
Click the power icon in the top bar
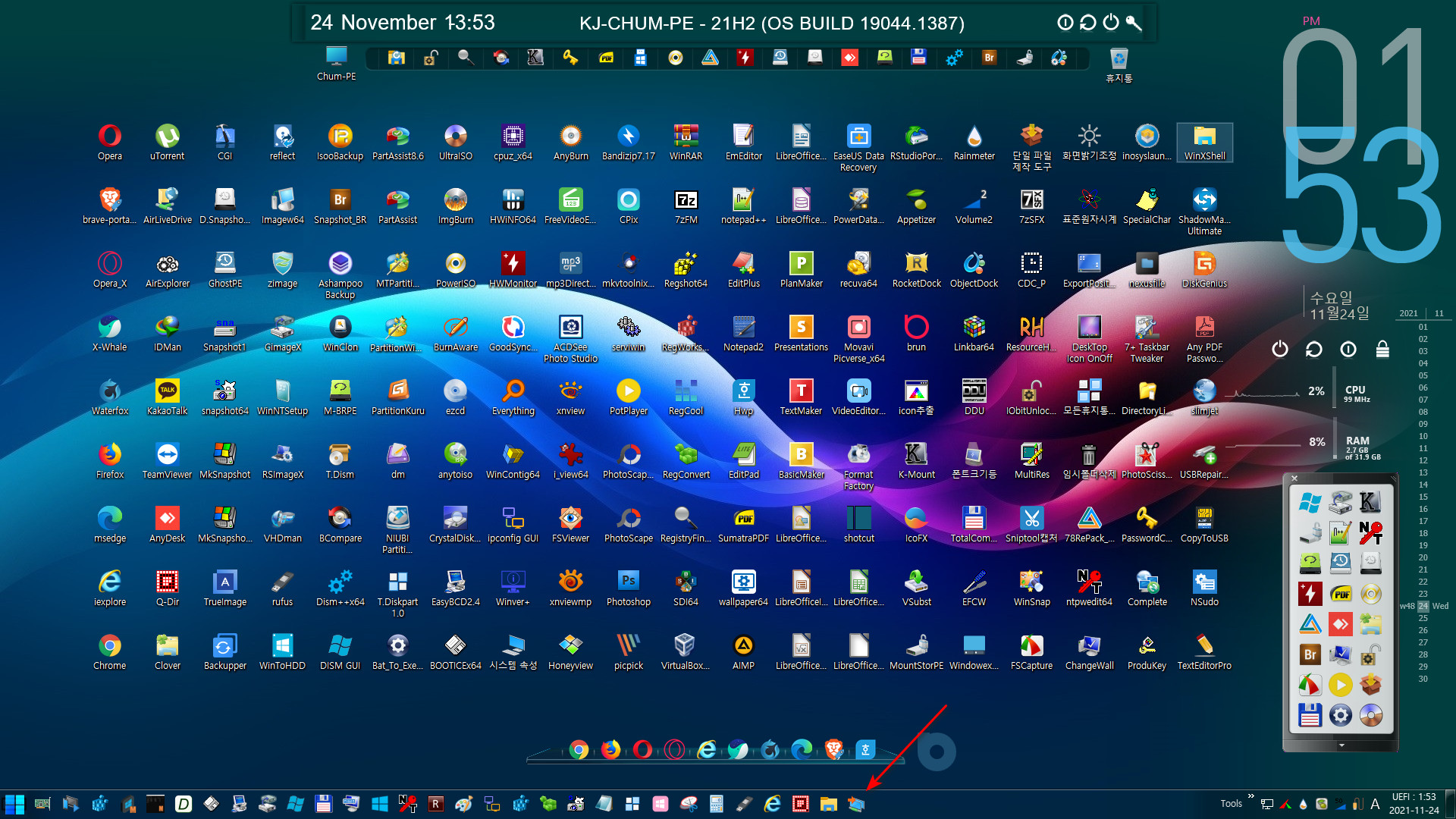coord(1111,22)
